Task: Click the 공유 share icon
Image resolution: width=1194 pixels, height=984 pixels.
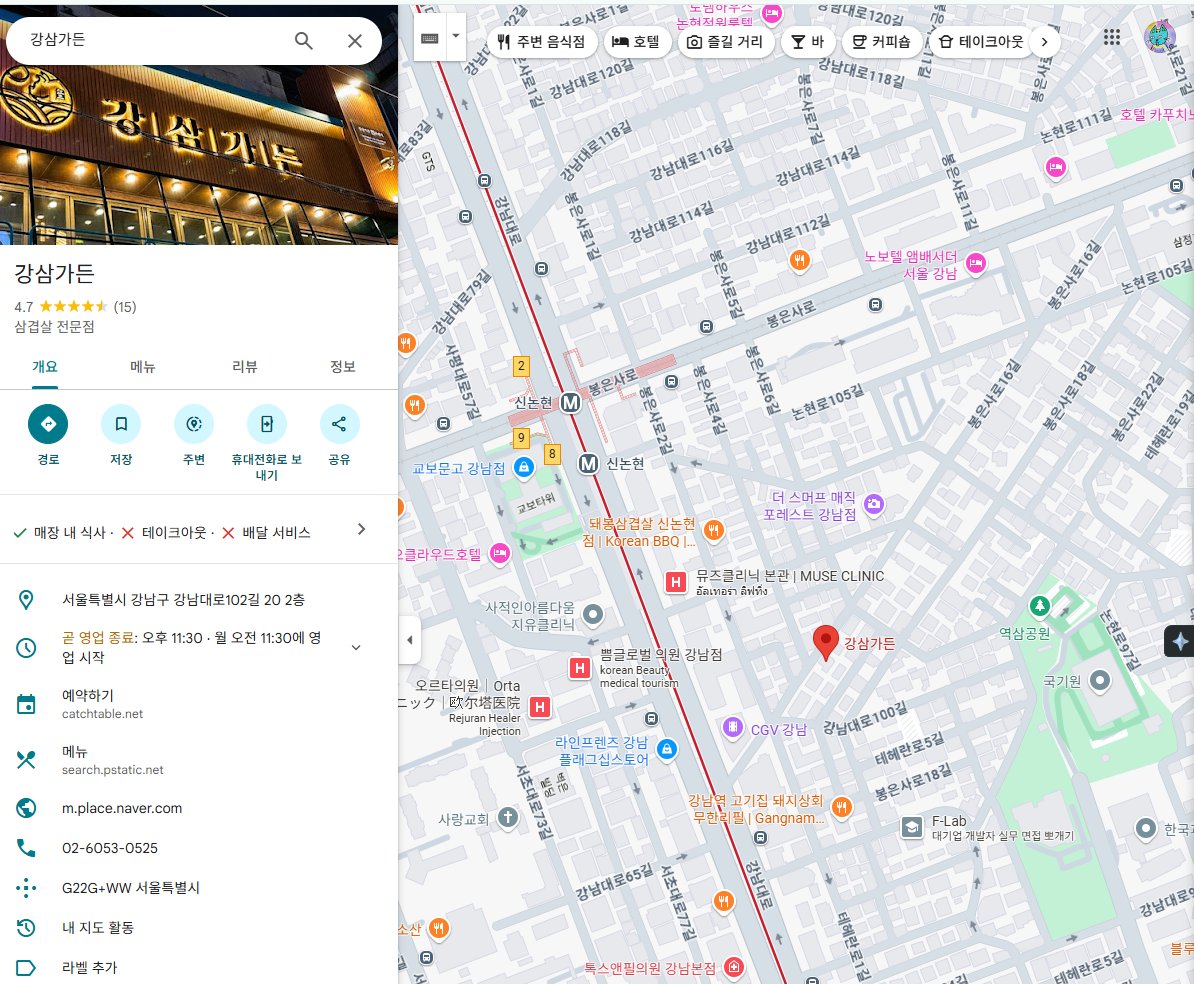Action: 339,424
